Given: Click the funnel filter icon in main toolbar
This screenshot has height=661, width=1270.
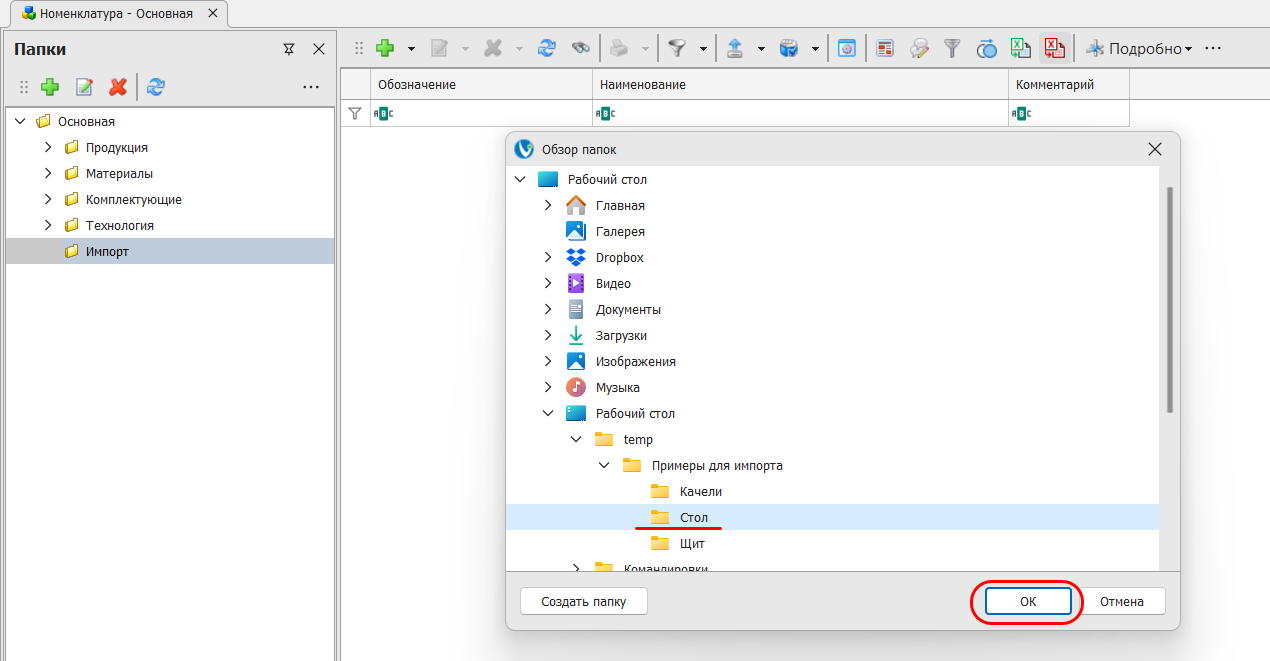Looking at the screenshot, I should [x=678, y=48].
